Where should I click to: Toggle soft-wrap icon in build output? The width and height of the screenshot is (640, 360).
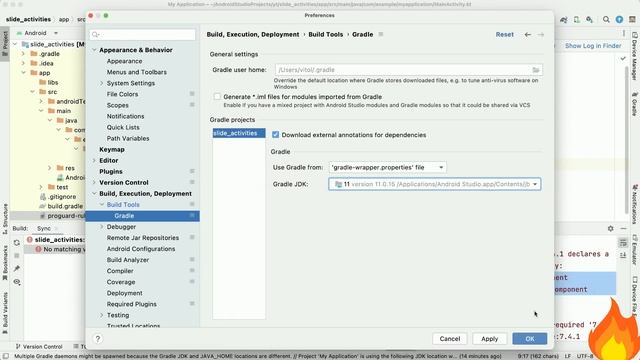(x=623, y=243)
